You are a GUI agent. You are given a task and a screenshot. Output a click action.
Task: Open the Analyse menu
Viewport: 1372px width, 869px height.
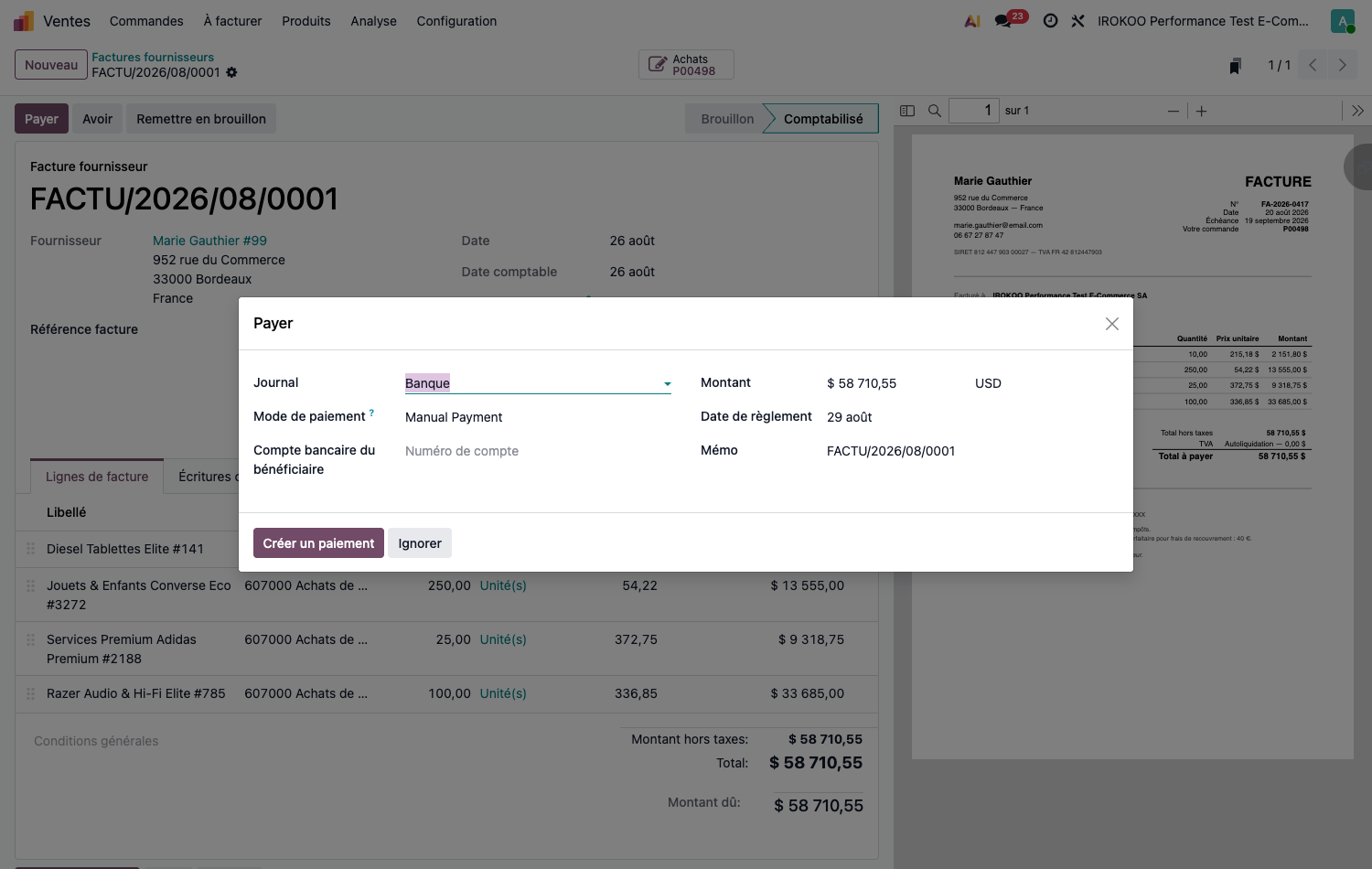click(373, 21)
